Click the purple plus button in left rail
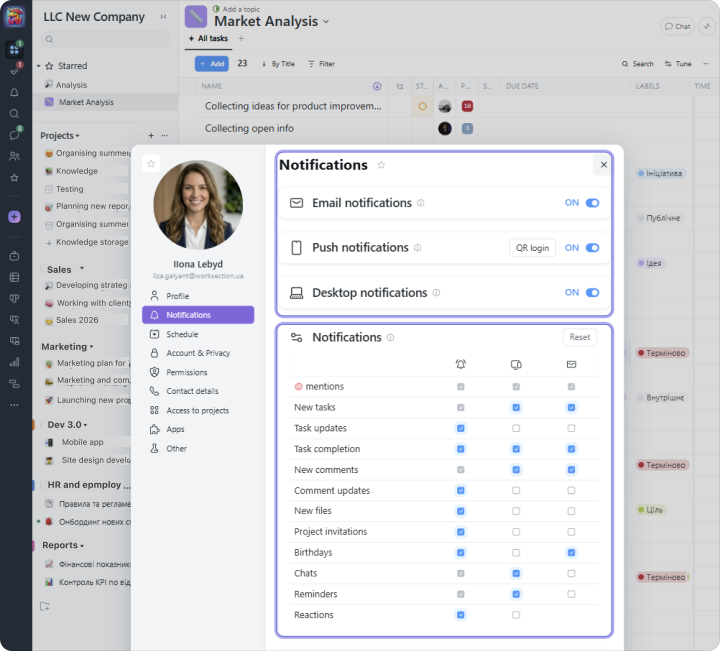The width and height of the screenshot is (720, 651). [14, 217]
